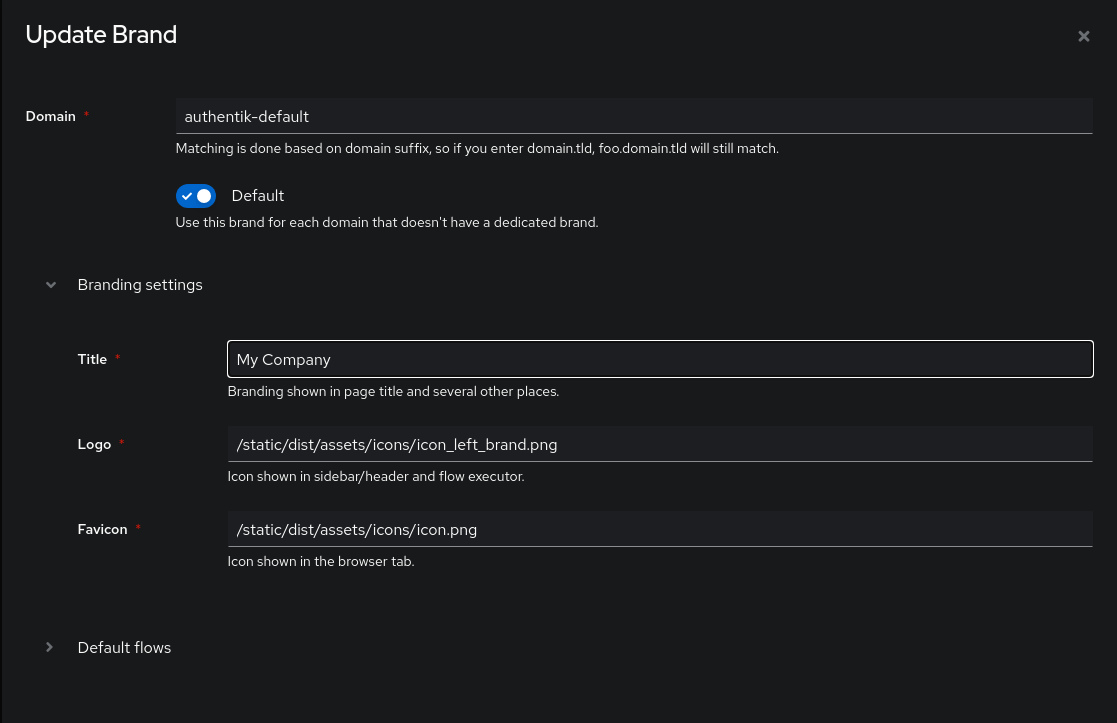Toggle the Default brand switch

[x=196, y=196]
